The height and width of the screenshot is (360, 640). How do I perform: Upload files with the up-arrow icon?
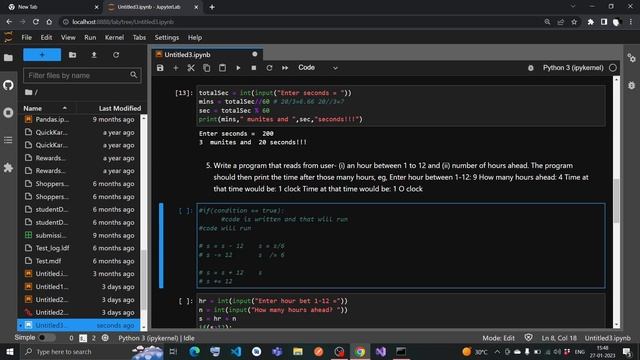coord(94,55)
